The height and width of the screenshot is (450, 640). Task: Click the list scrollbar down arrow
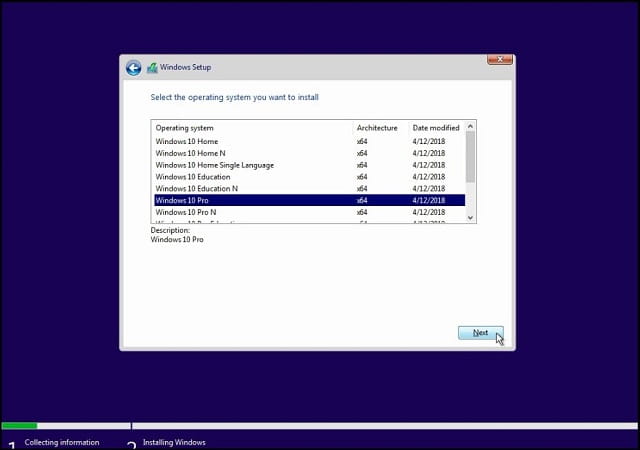(470, 218)
